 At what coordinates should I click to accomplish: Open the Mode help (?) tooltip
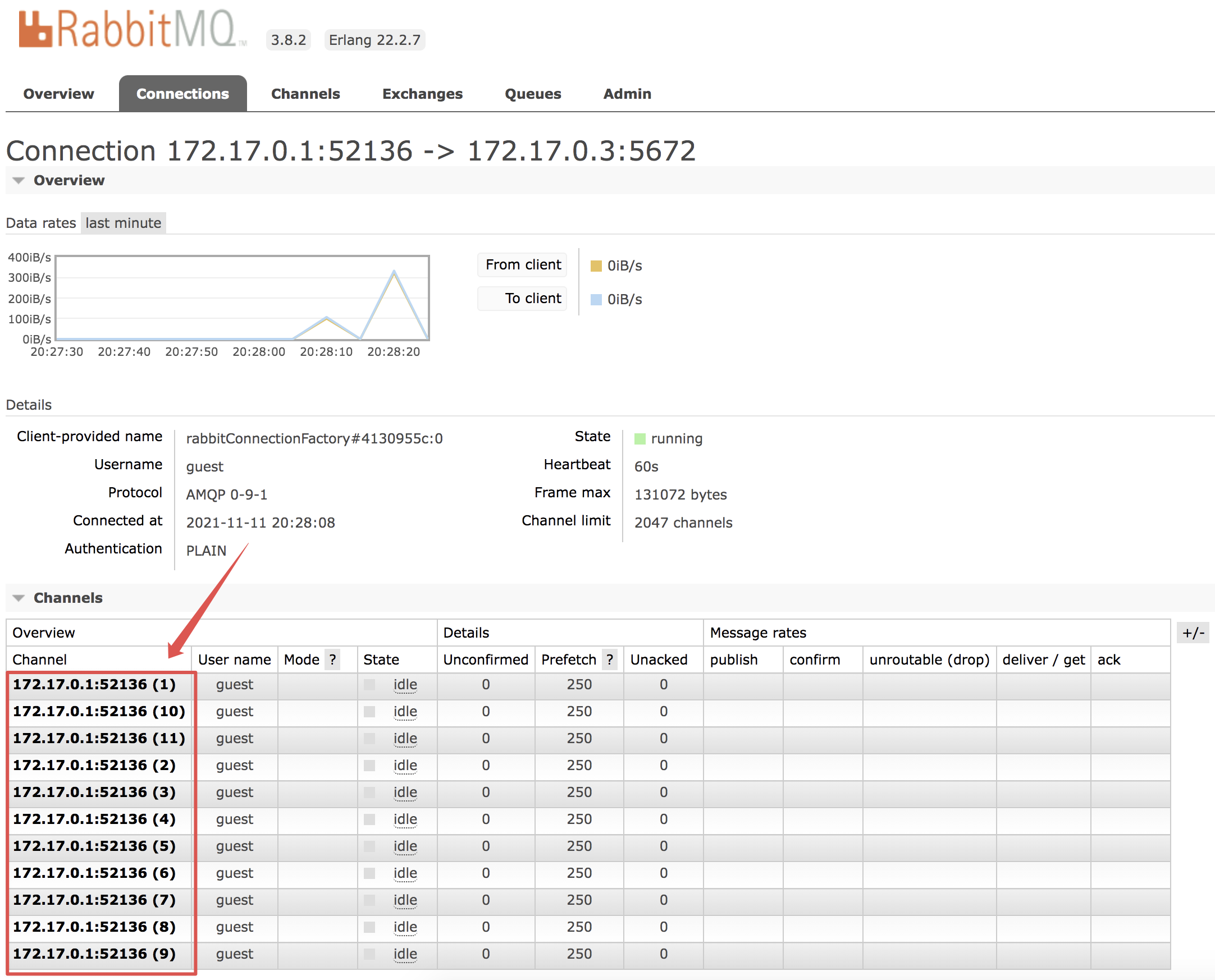333,660
